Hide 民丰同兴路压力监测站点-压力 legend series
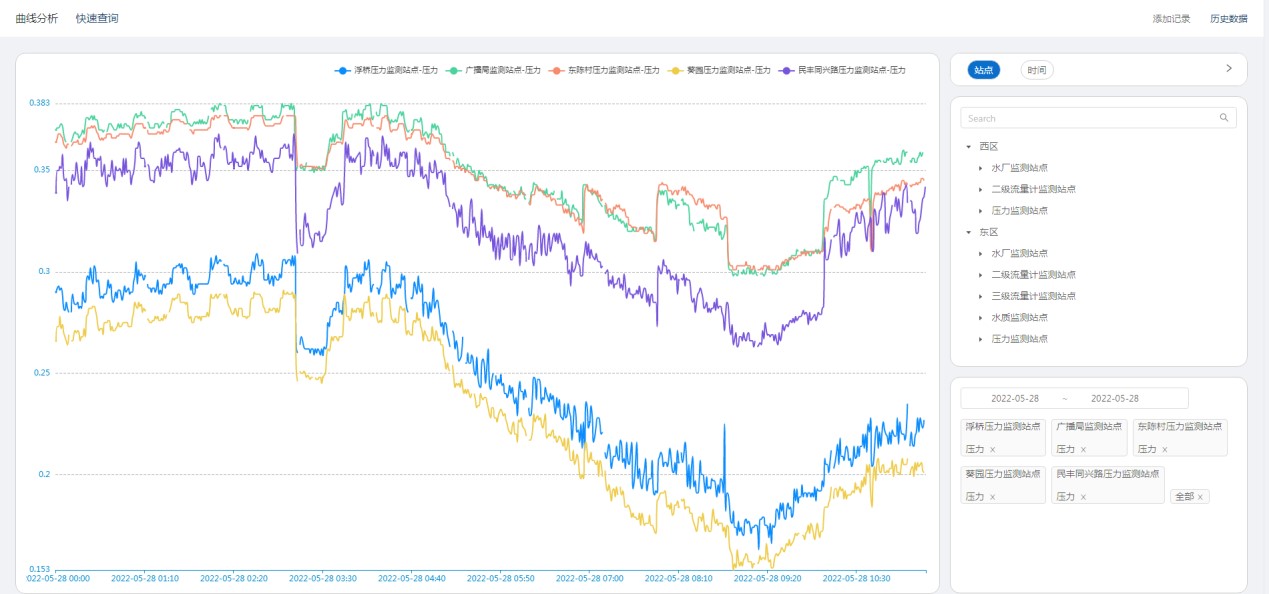Viewport: 1269px width, 594px height. point(850,70)
